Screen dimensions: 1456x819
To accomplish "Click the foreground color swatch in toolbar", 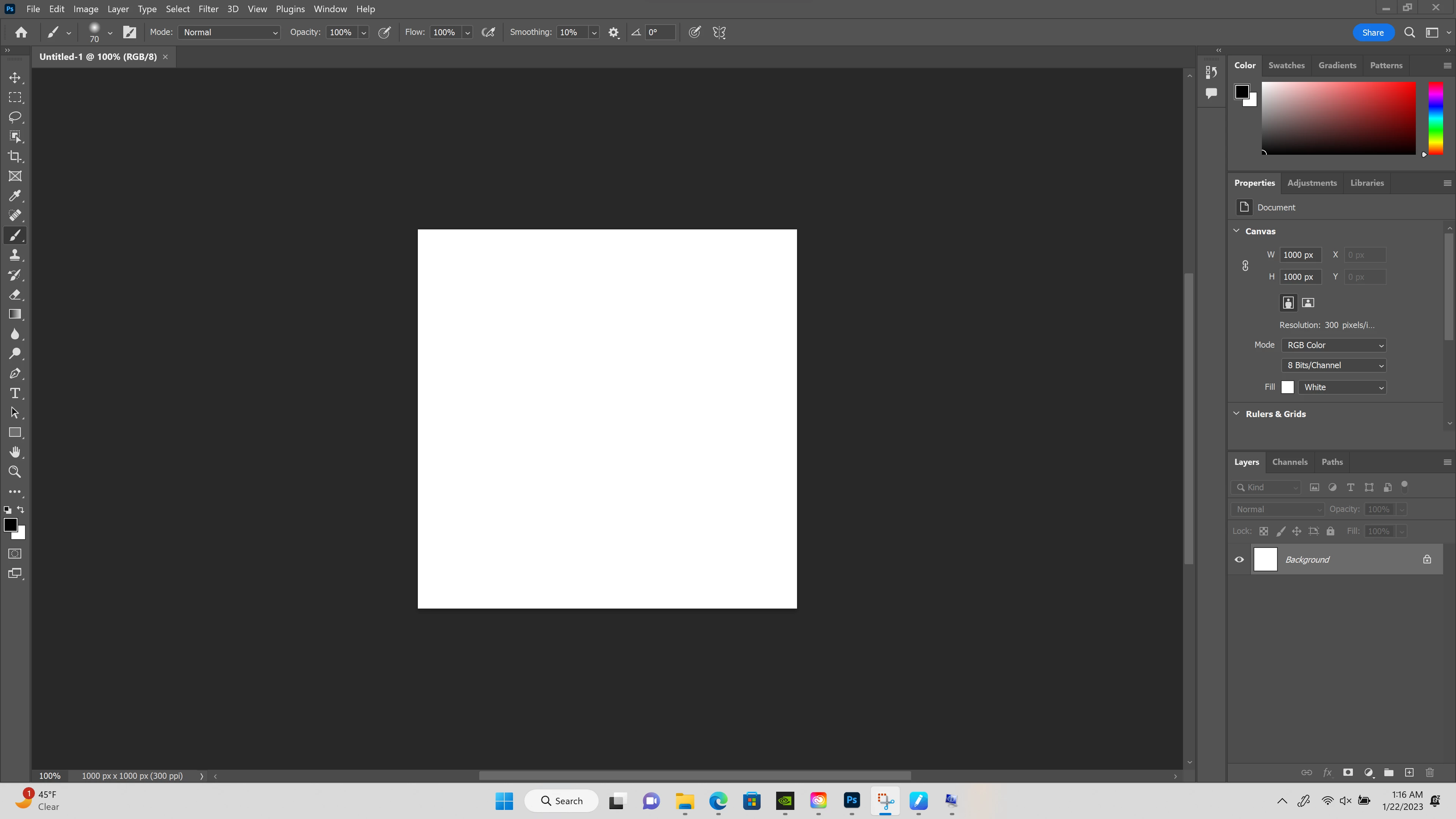I will pos(9,524).
